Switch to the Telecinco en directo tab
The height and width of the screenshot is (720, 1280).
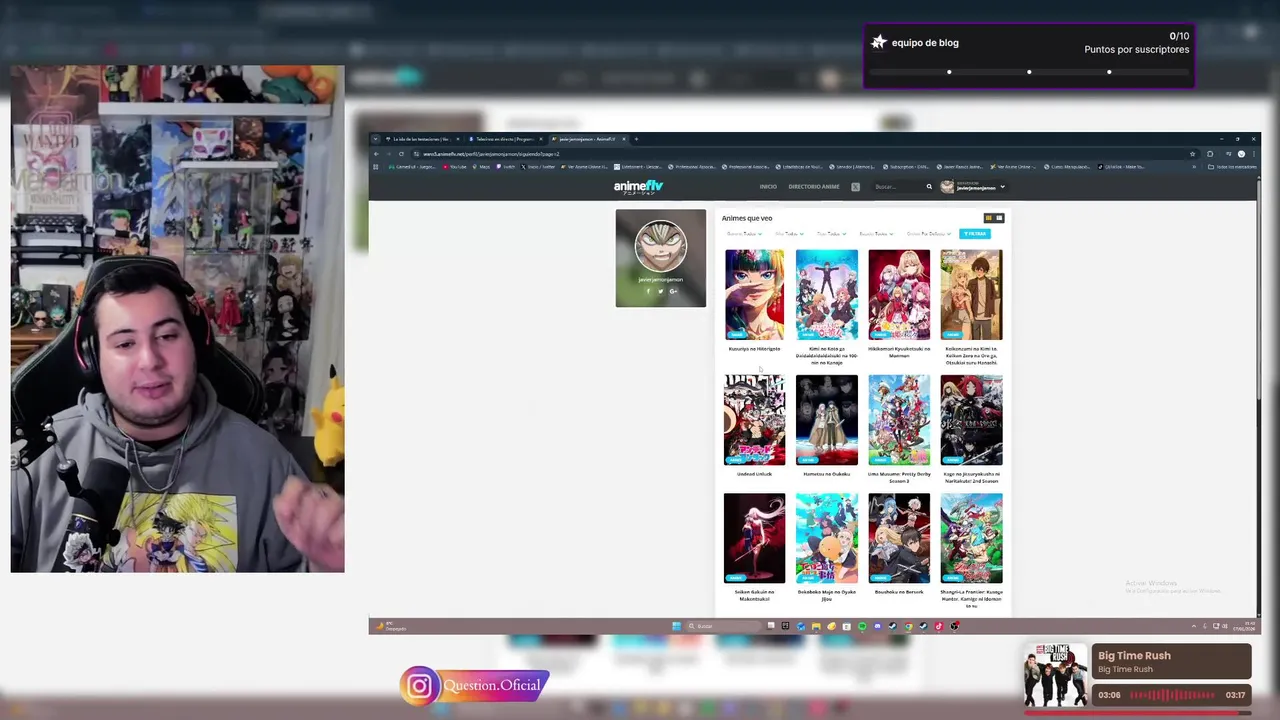coord(505,139)
